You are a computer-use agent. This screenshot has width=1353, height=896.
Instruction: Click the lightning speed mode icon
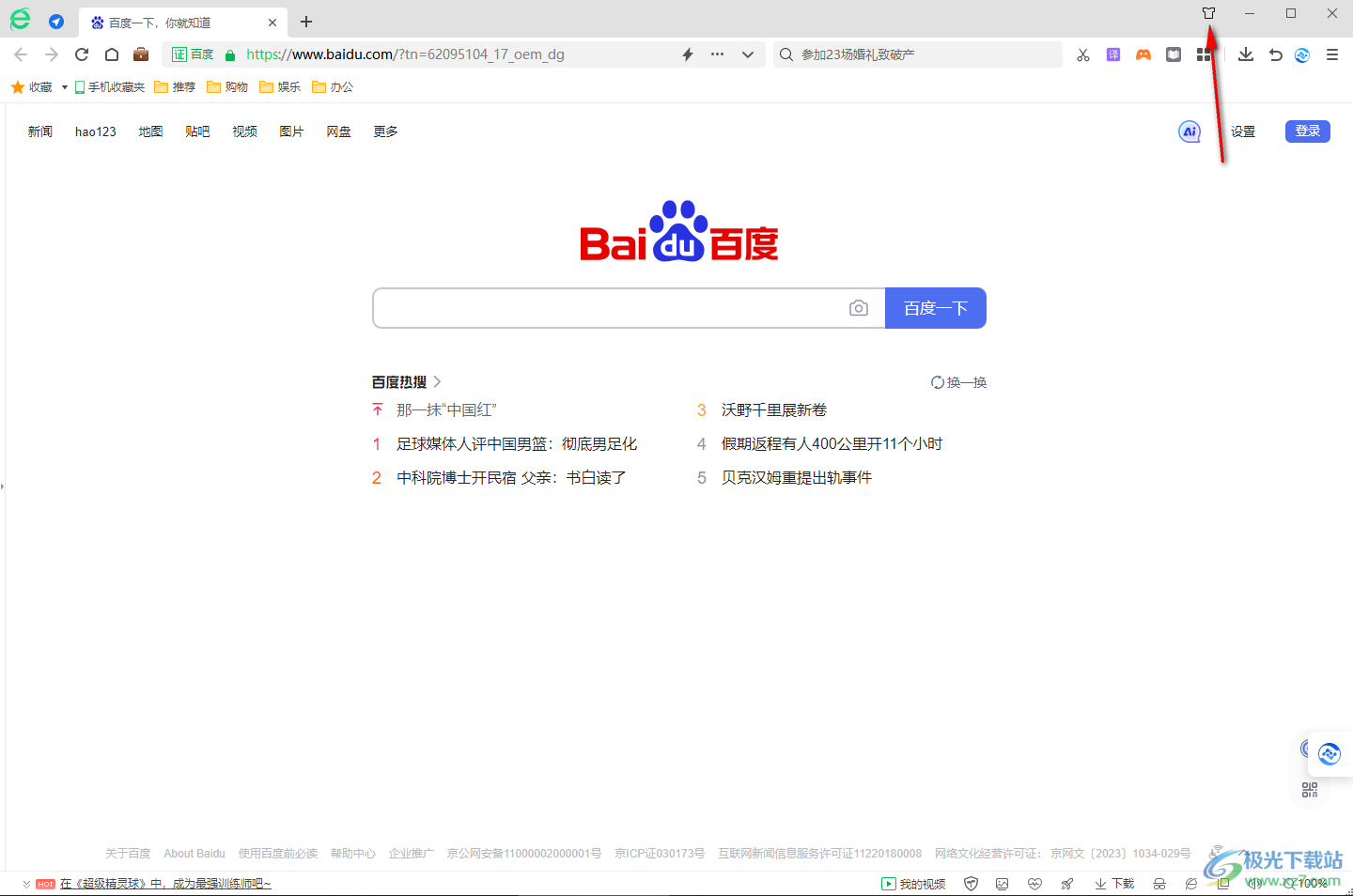click(688, 54)
